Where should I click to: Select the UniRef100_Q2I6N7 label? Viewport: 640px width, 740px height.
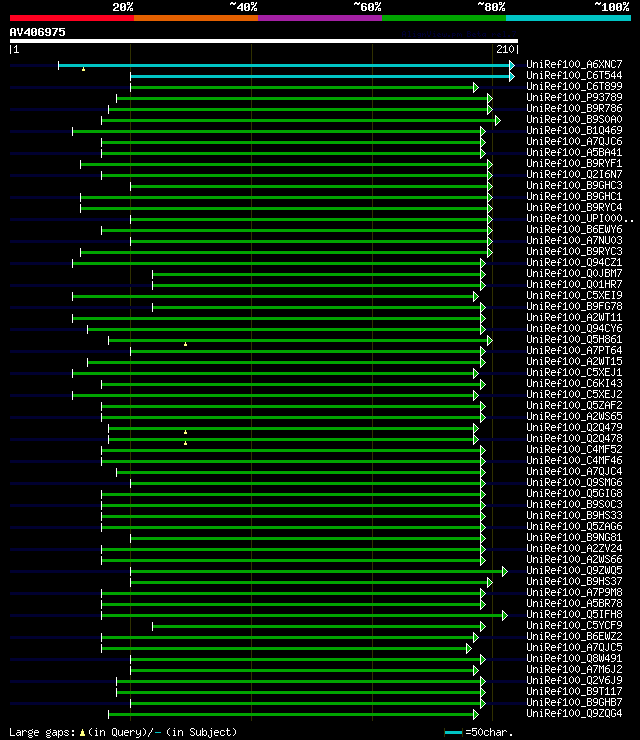coord(574,174)
